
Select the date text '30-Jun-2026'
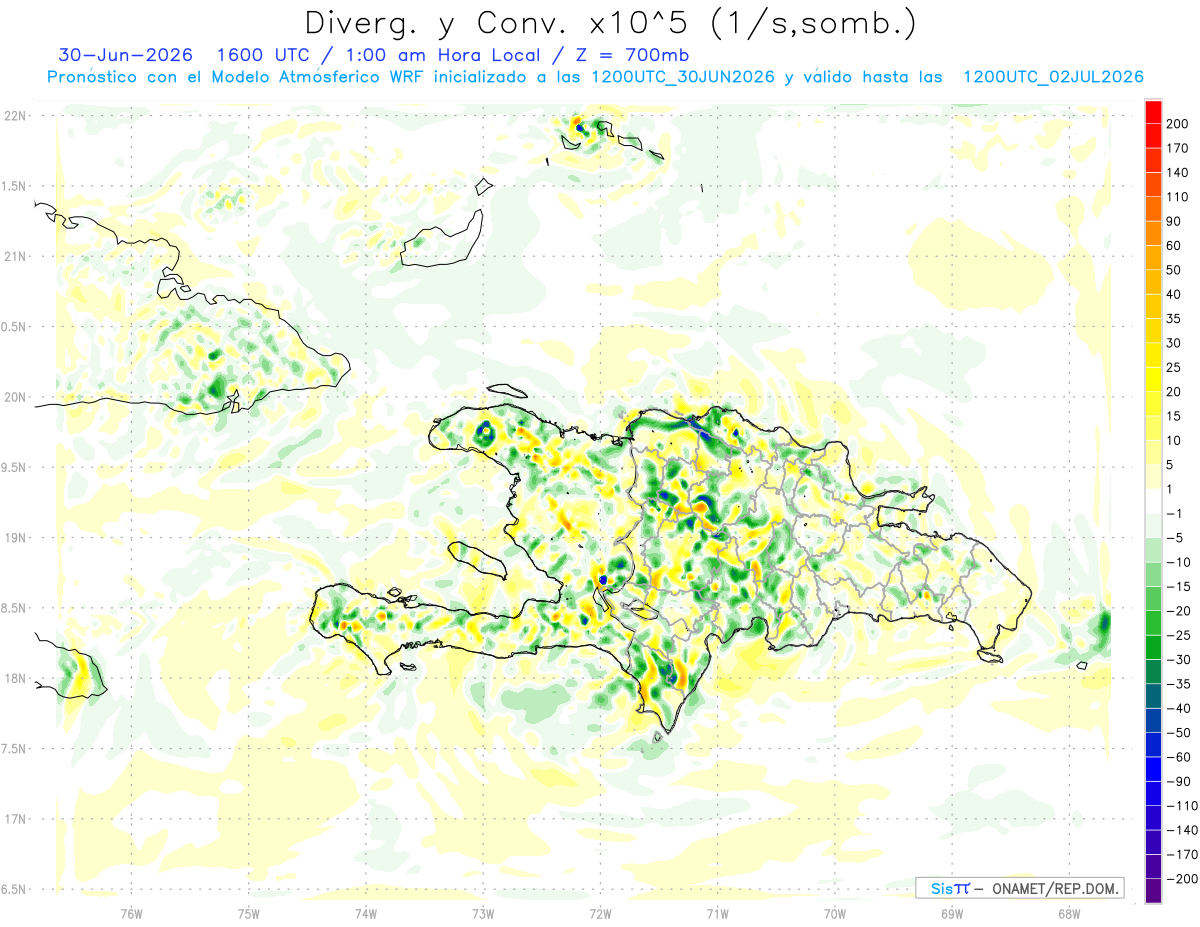pyautogui.click(x=125, y=55)
